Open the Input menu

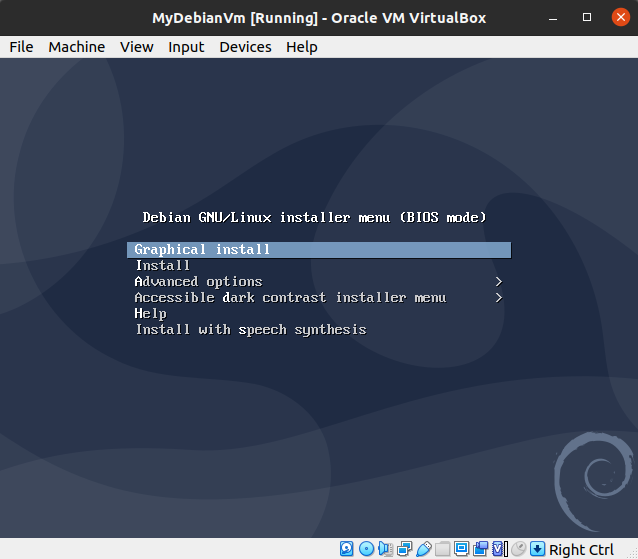(x=186, y=47)
